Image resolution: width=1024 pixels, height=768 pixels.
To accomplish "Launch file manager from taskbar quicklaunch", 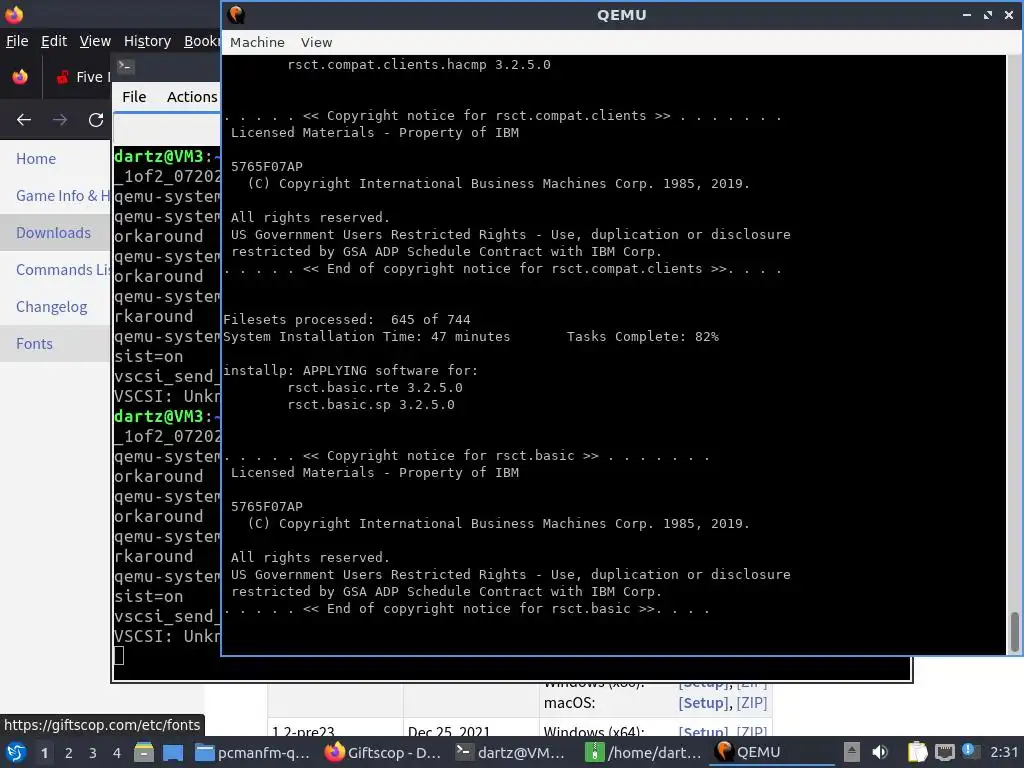I will 144,753.
